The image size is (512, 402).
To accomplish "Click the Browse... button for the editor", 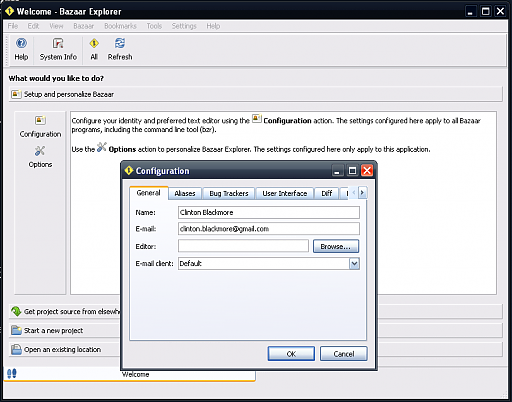I will (x=336, y=246).
